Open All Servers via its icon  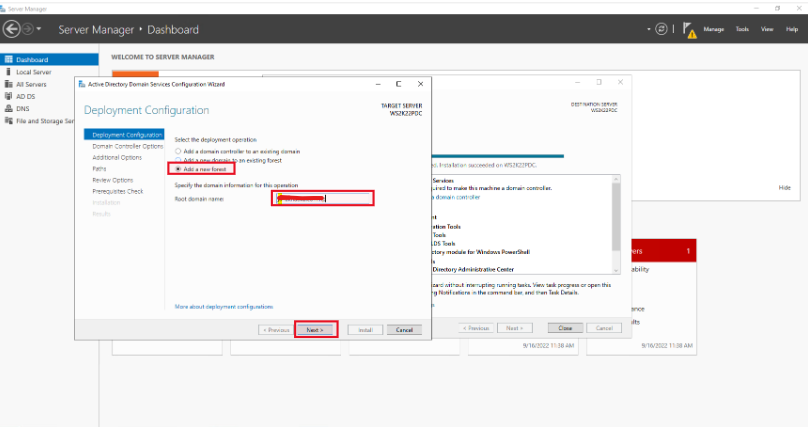coord(8,84)
